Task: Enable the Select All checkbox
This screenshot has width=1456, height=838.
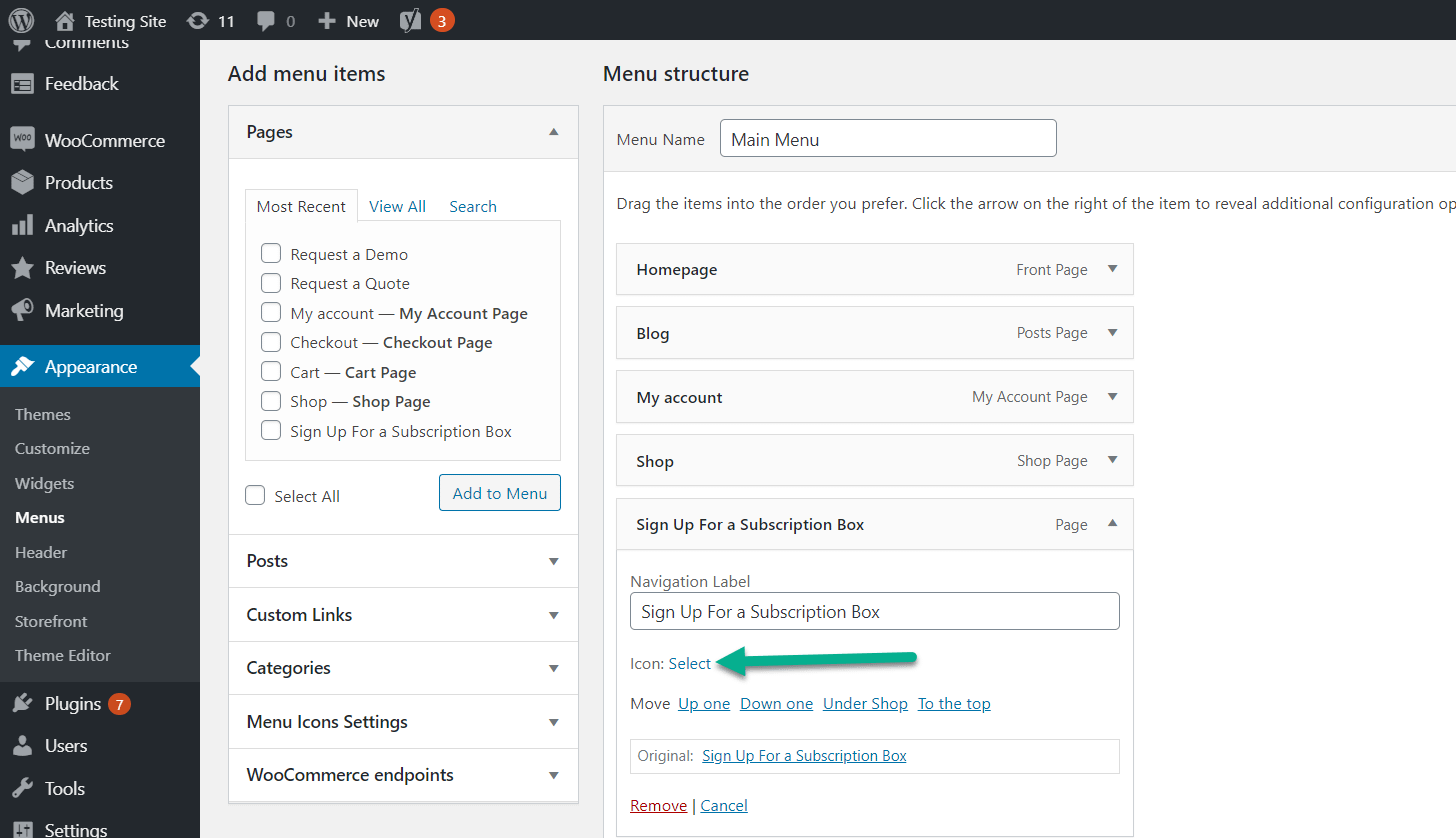Action: click(255, 494)
